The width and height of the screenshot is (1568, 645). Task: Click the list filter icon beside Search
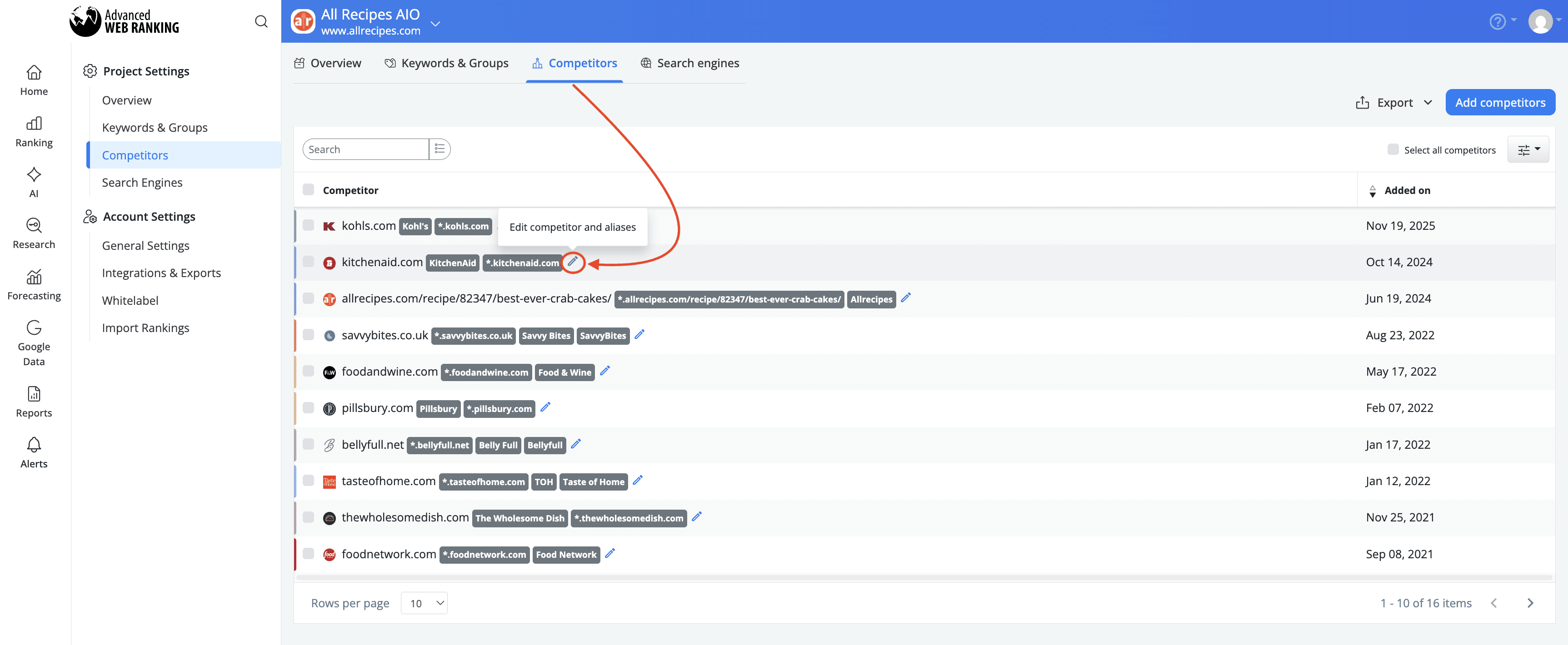(x=439, y=149)
